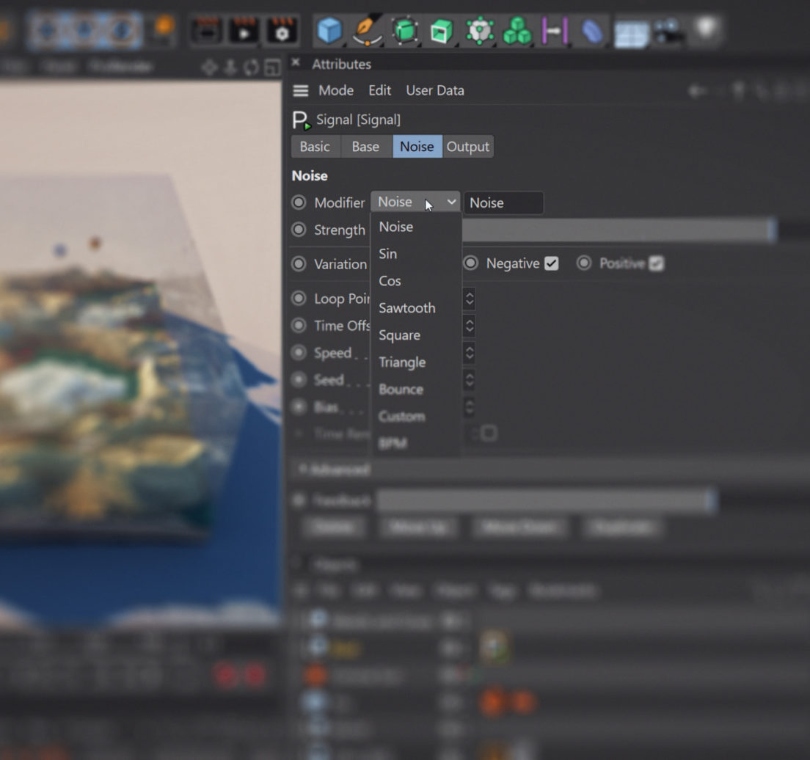810x760 pixels.
Task: Select the Spline Pen tool icon
Action: coord(367,32)
